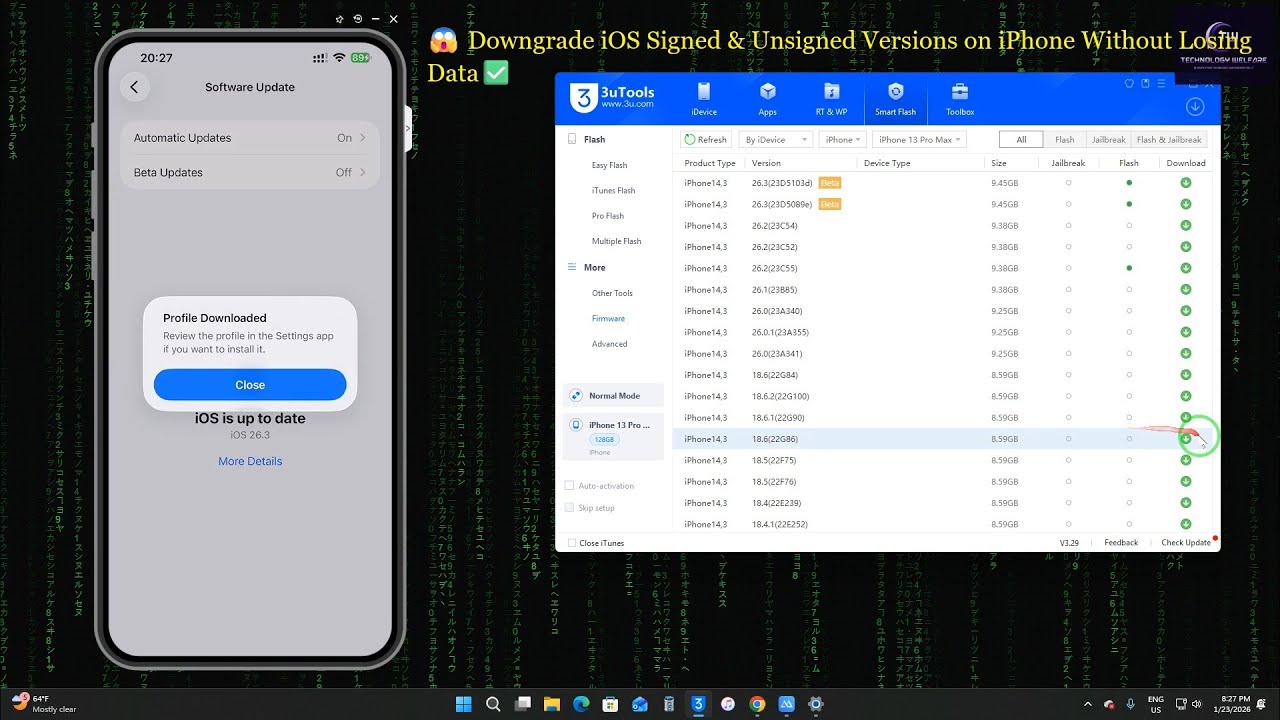Screen dimensions: 1280x720
Task: Download firmware 26.2(23C55)
Action: click(x=1186, y=268)
